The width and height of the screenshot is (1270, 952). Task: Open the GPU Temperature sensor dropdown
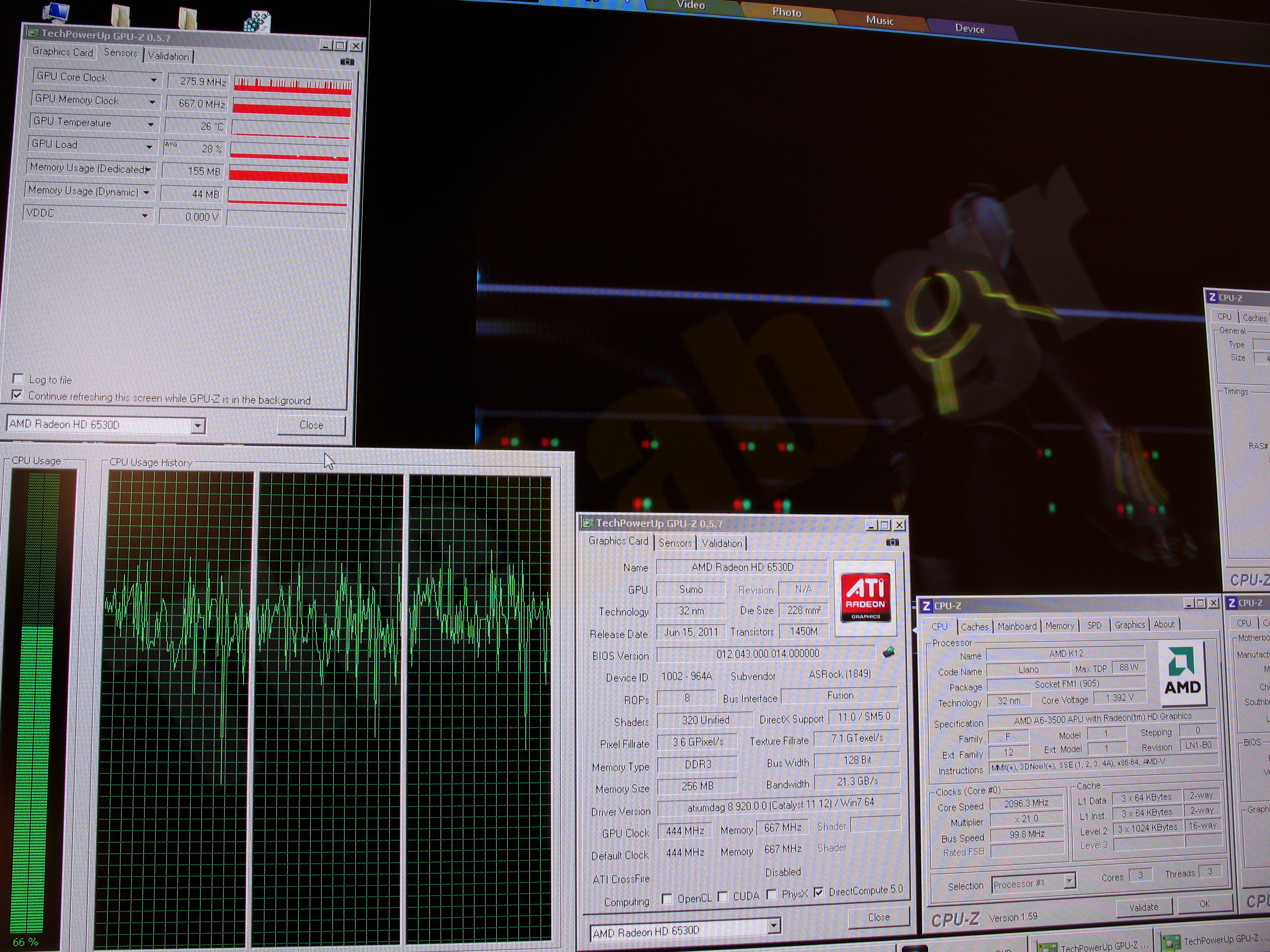point(151,124)
